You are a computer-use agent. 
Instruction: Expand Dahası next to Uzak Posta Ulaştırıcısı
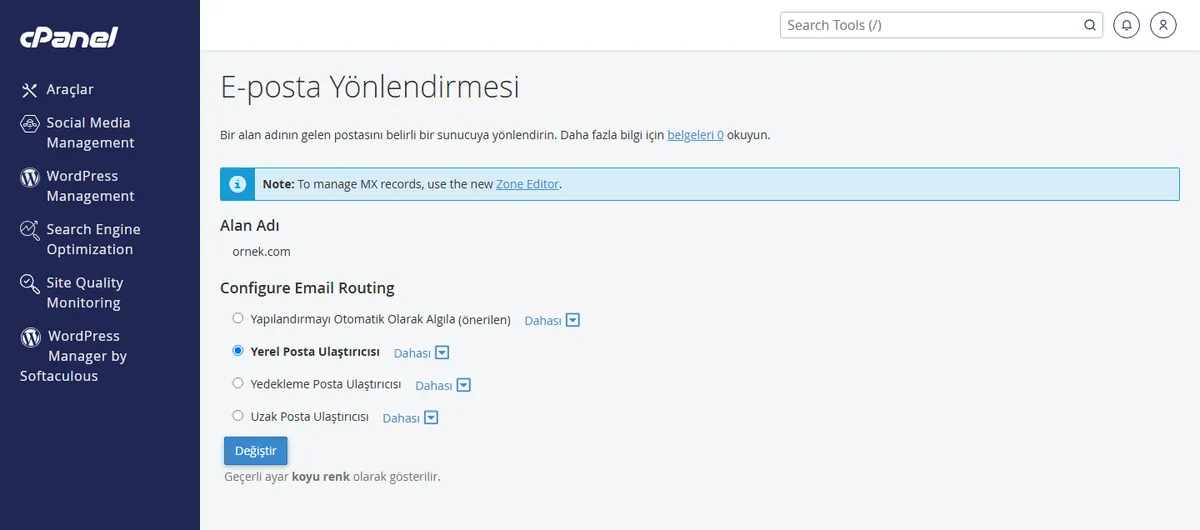[x=411, y=418]
